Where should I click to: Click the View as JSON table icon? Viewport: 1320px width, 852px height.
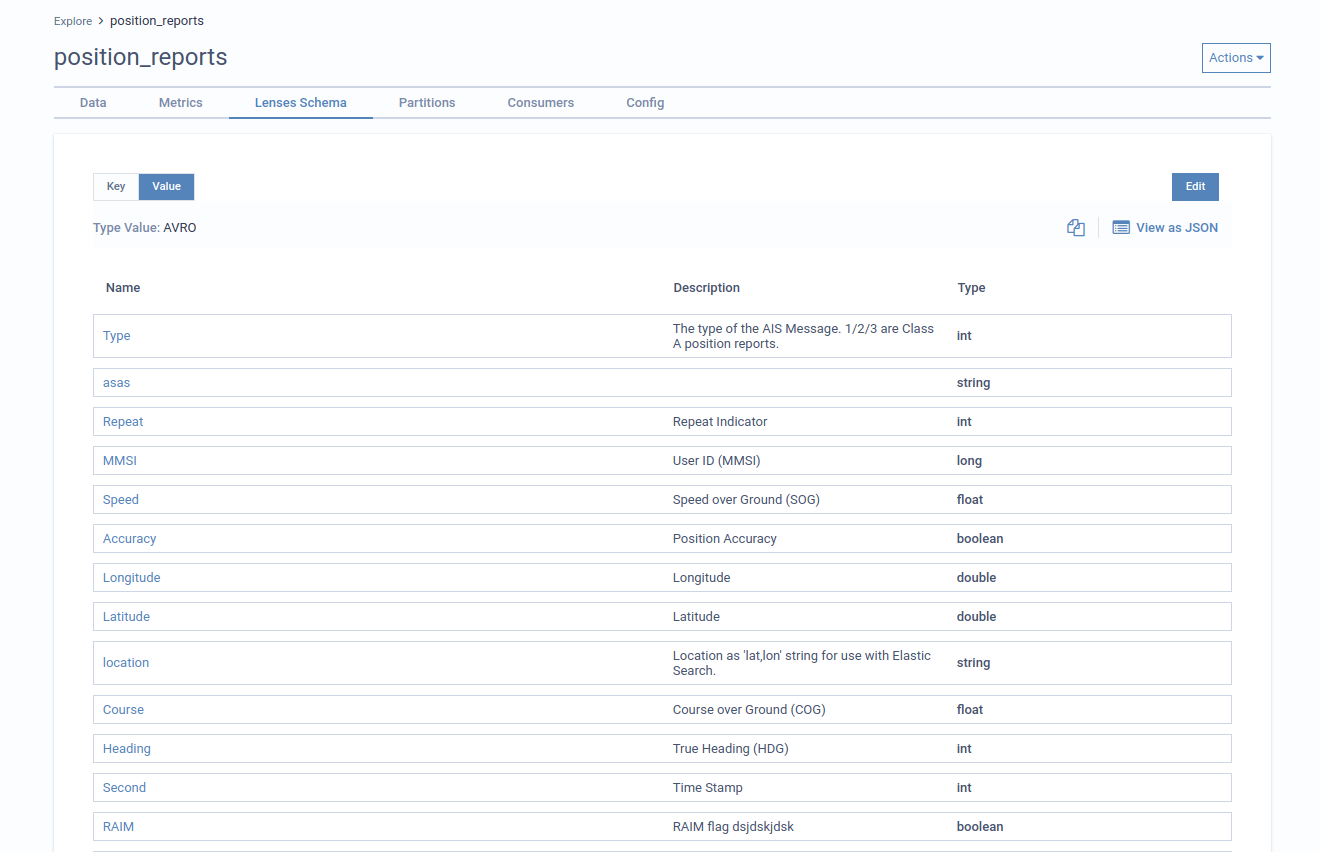coord(1121,228)
